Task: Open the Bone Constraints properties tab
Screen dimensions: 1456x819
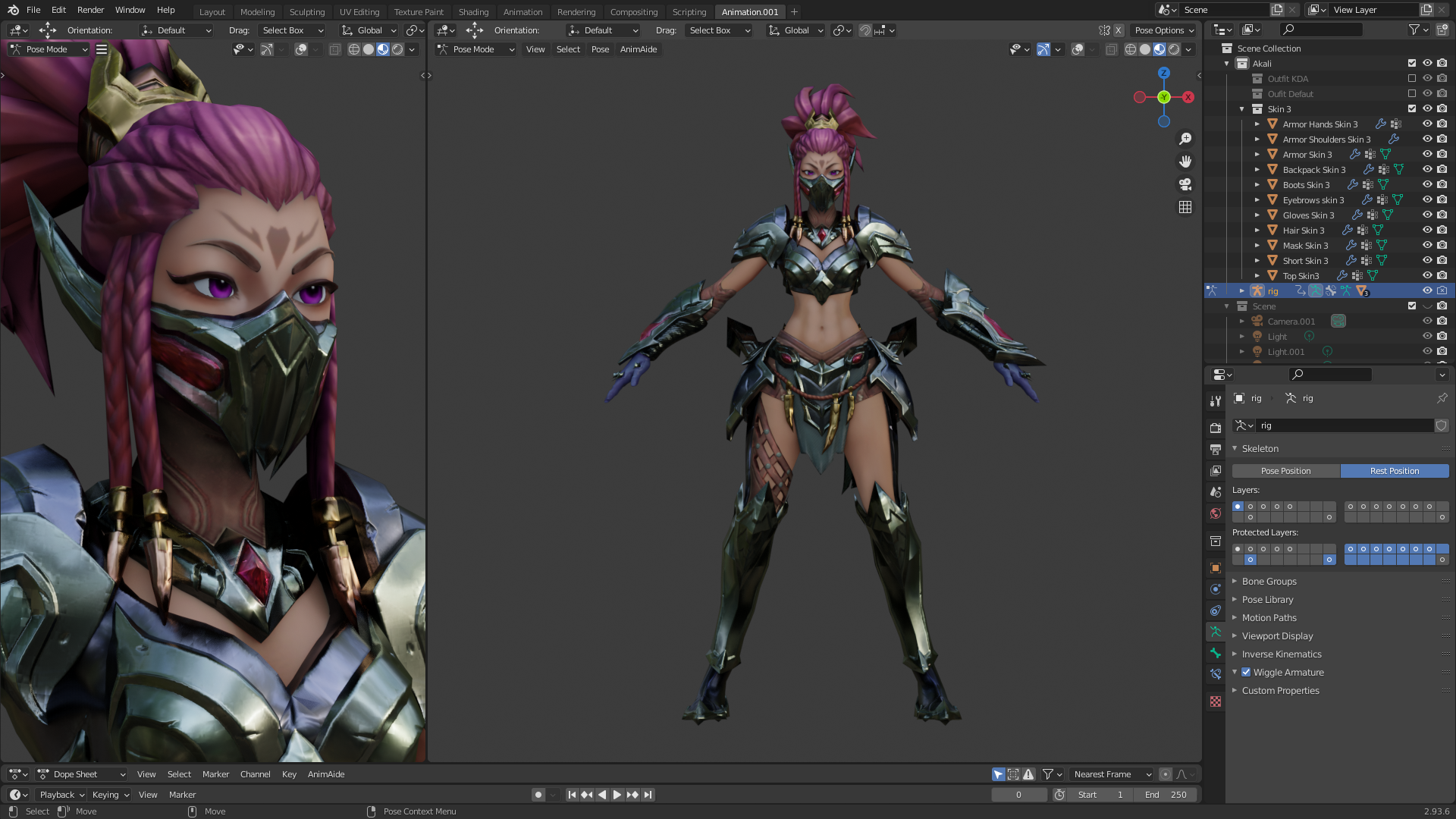Action: 1216,674
